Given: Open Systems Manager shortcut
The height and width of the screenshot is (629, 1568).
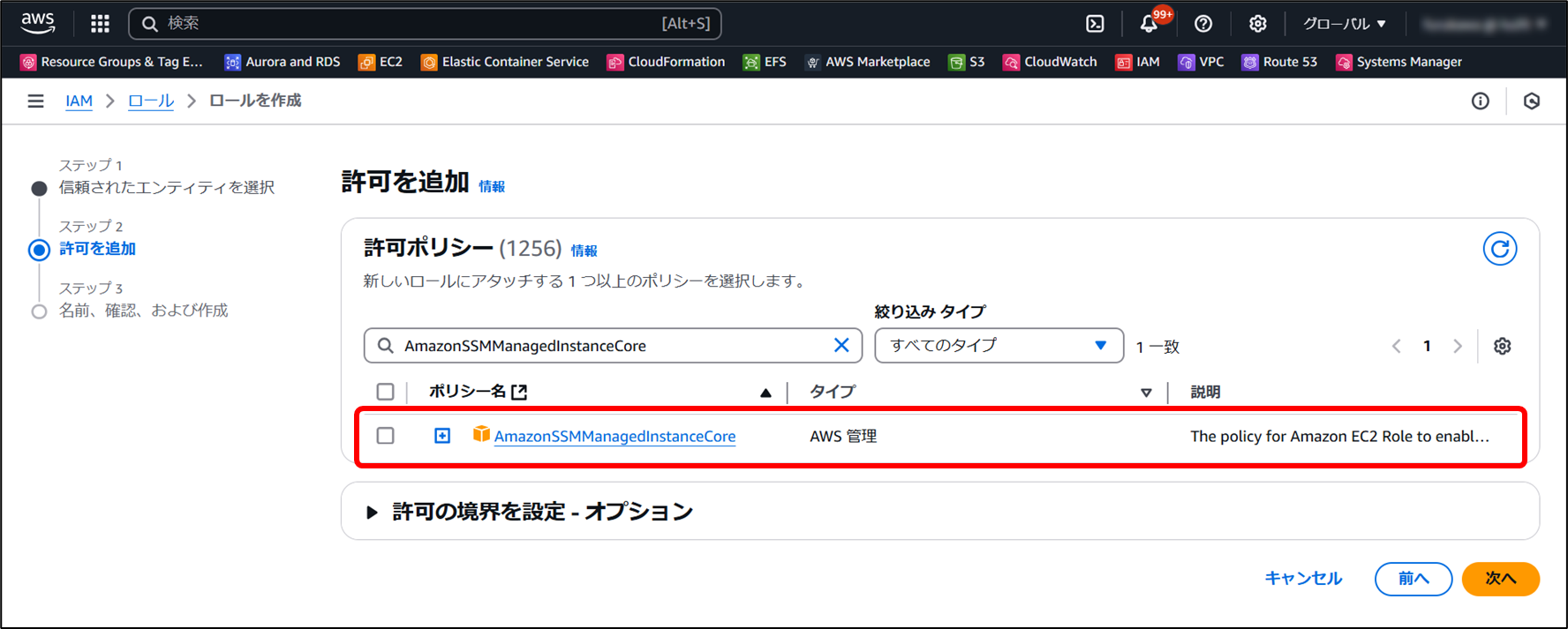Looking at the screenshot, I should click(1398, 62).
